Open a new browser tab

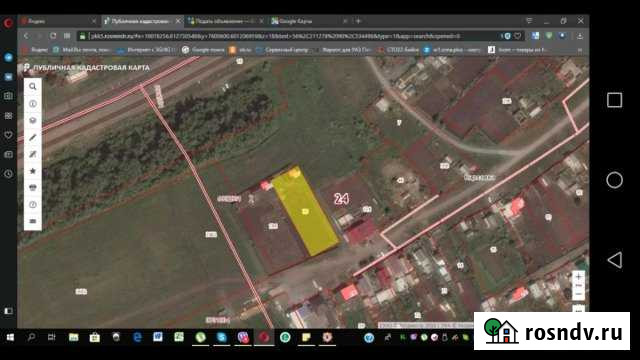click(358, 21)
